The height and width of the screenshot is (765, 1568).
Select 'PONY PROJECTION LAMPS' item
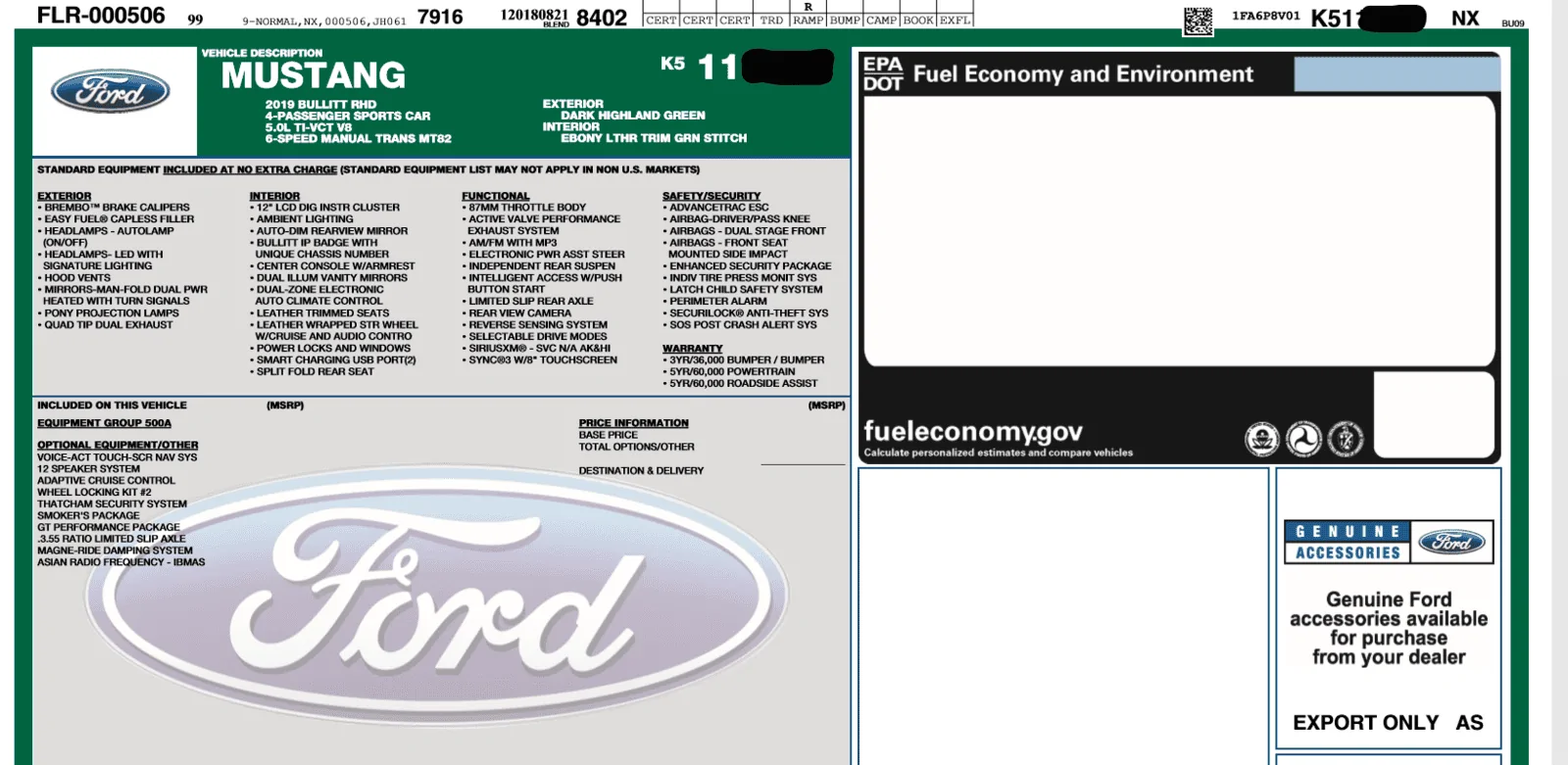click(108, 313)
